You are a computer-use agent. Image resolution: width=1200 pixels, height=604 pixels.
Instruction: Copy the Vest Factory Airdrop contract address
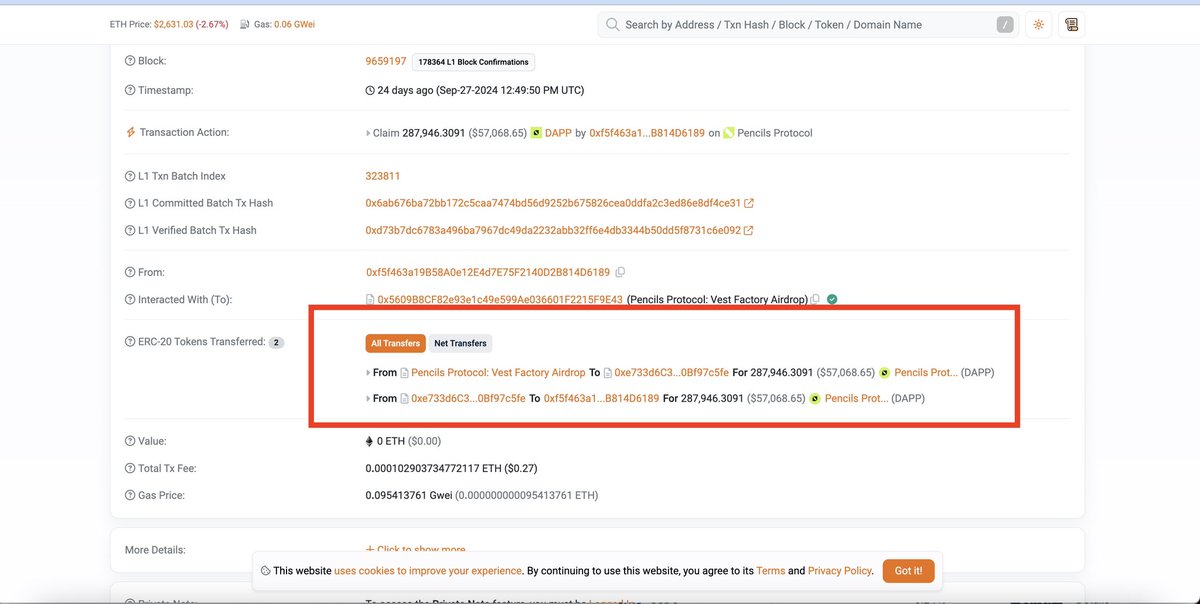816,299
